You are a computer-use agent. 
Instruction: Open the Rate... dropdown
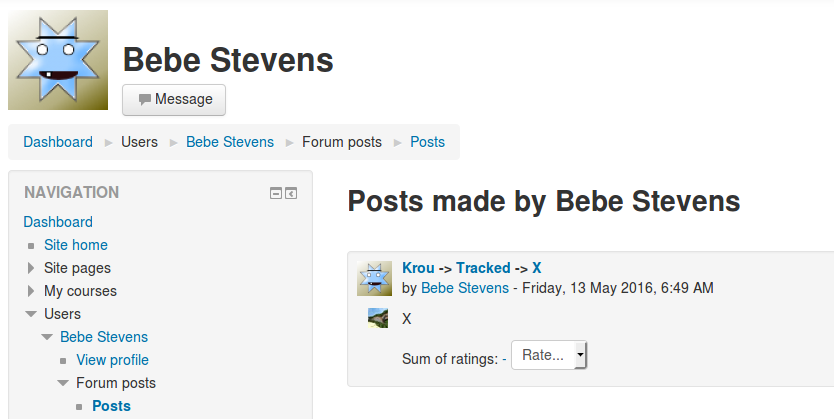coord(548,355)
